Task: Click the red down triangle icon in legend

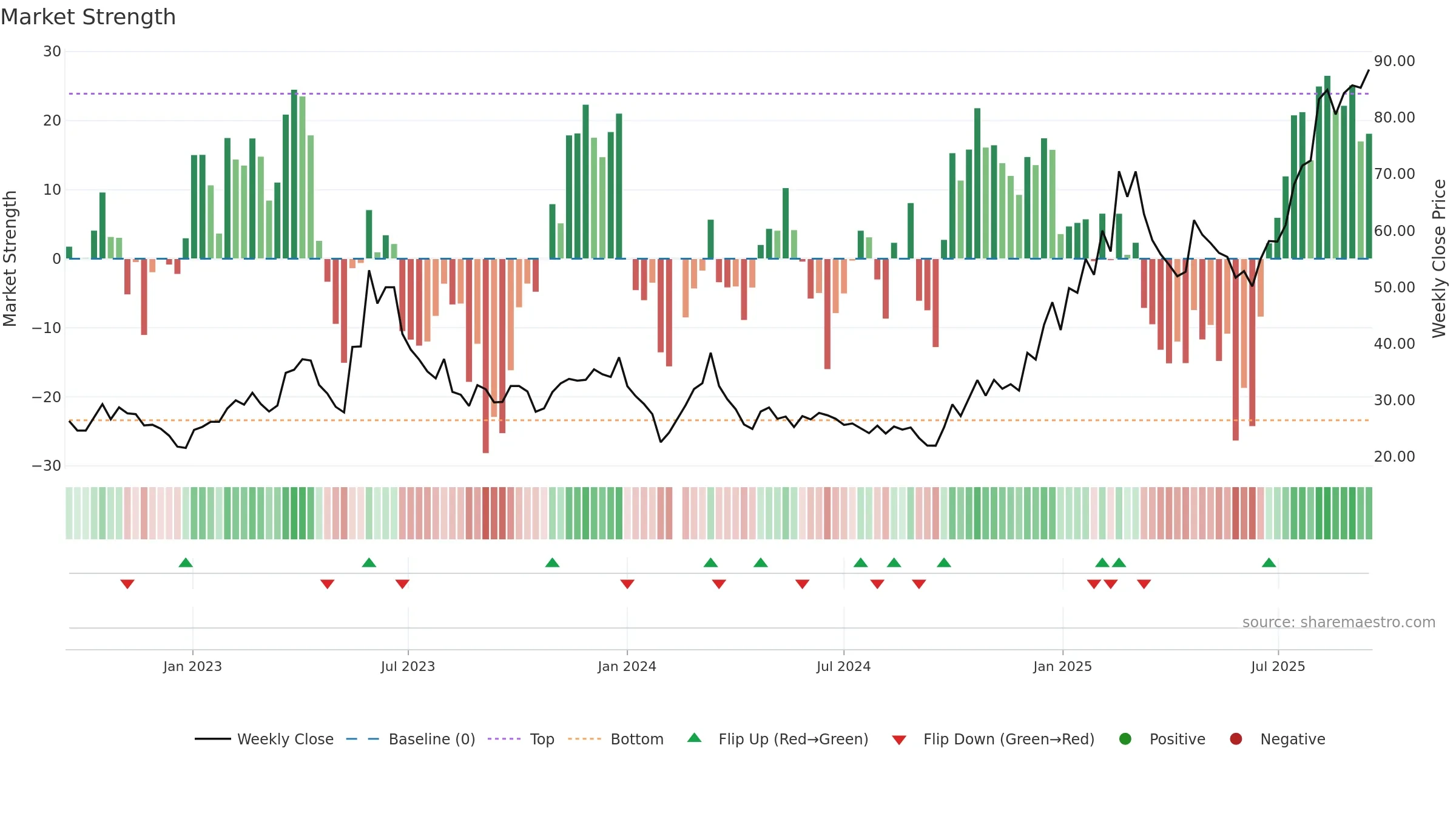Action: tap(899, 740)
